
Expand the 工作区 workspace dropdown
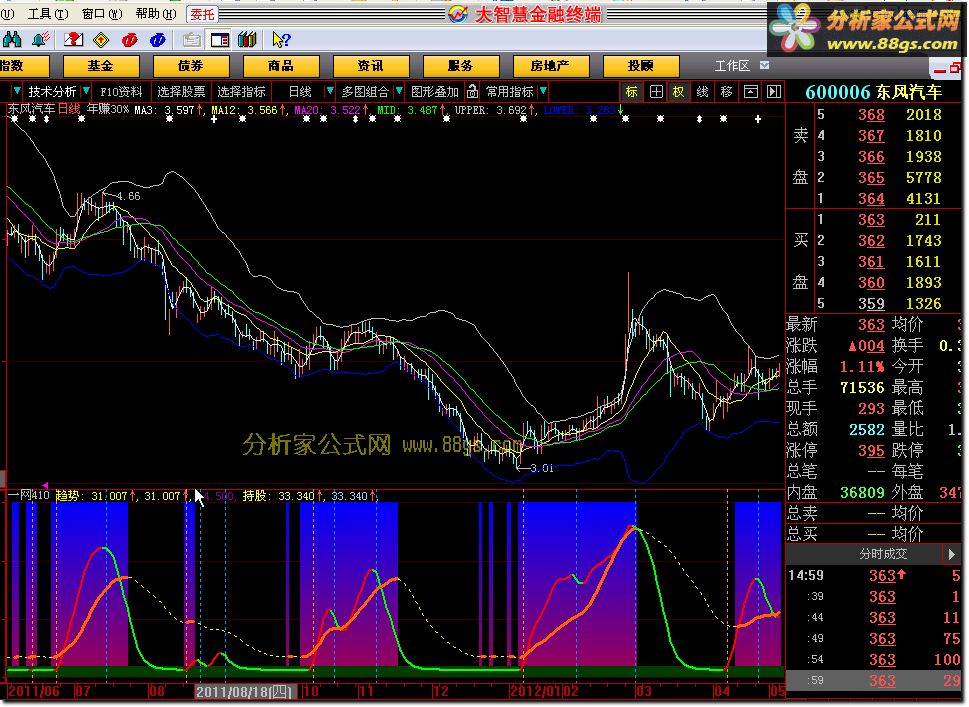[x=764, y=66]
